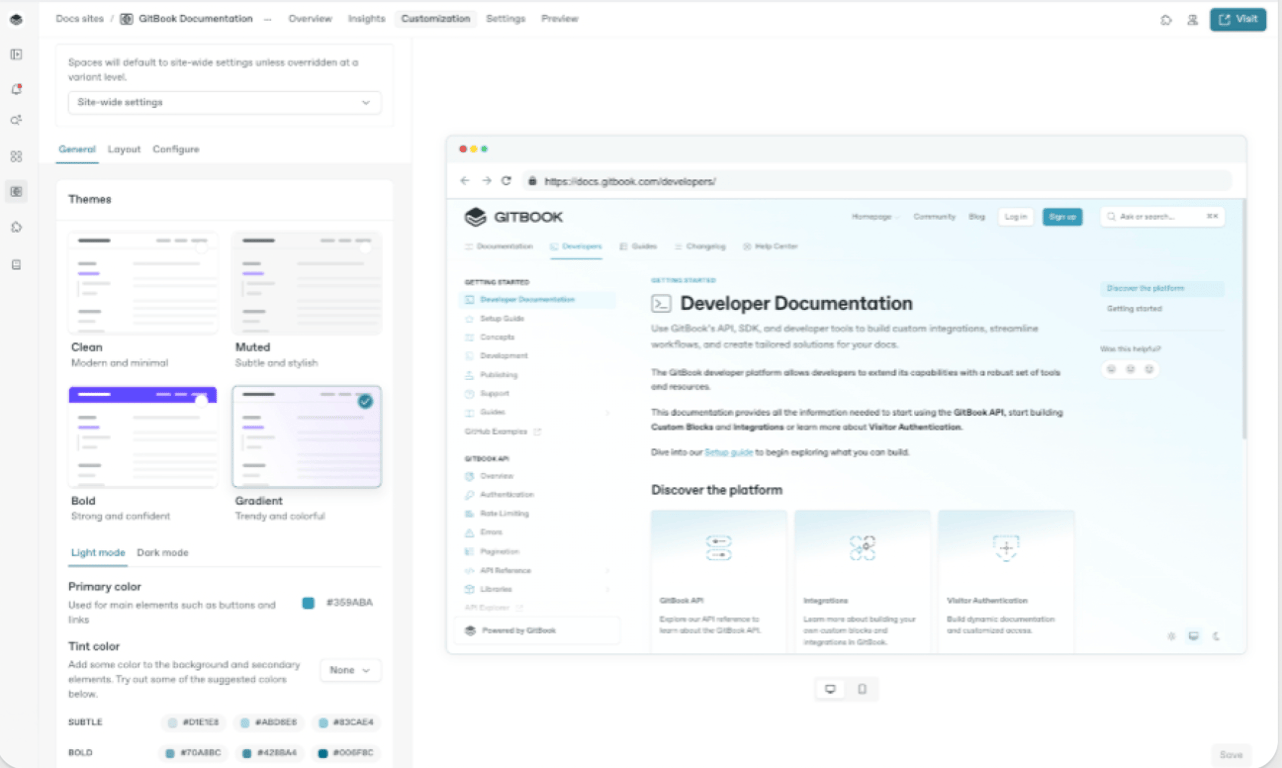Screen dimensions: 1282x768
Task: Click the Primary color swatch #359ABA
Action: click(x=308, y=603)
